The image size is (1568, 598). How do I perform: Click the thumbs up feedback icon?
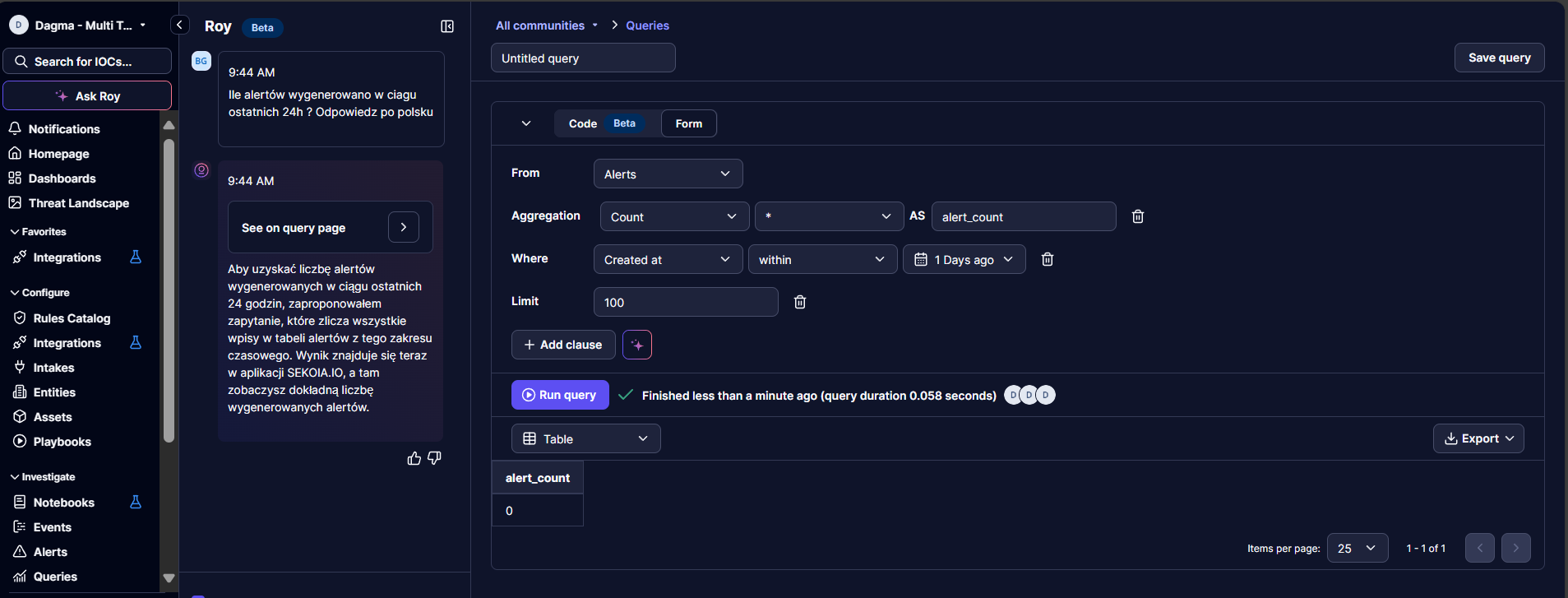[414, 458]
